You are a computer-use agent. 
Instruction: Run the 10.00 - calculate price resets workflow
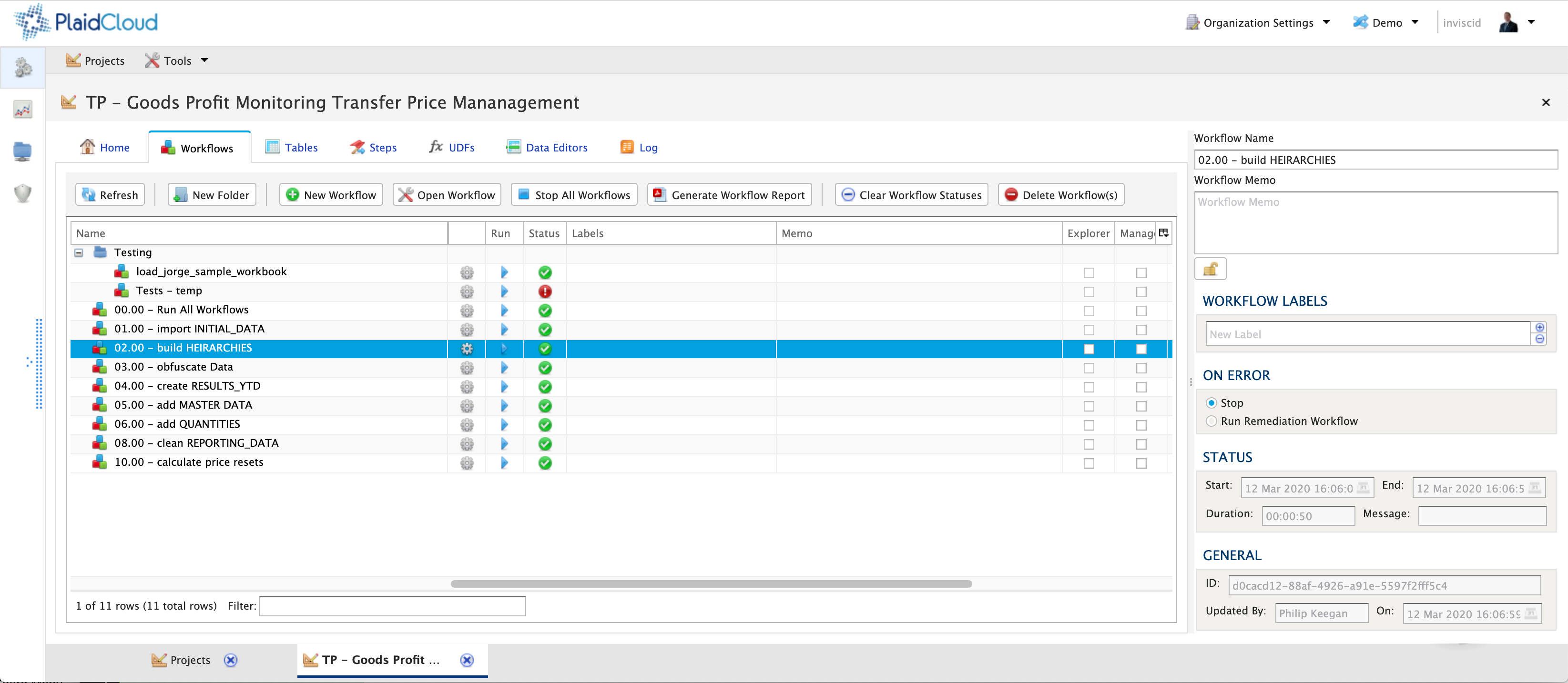(504, 463)
